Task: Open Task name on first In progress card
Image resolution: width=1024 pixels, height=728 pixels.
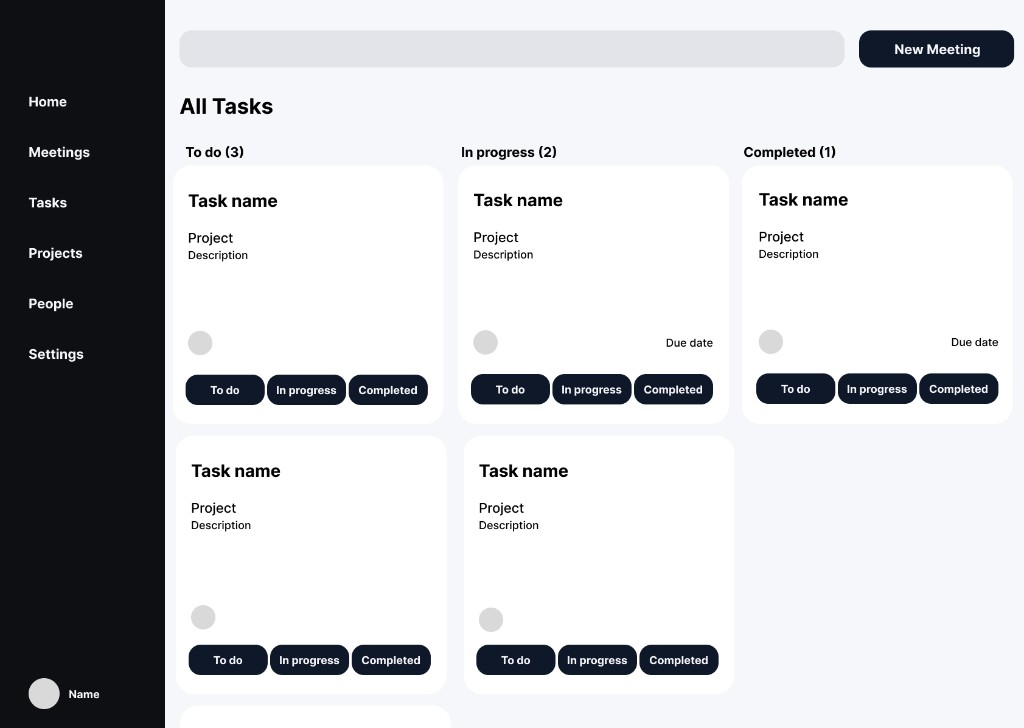Action: 518,200
